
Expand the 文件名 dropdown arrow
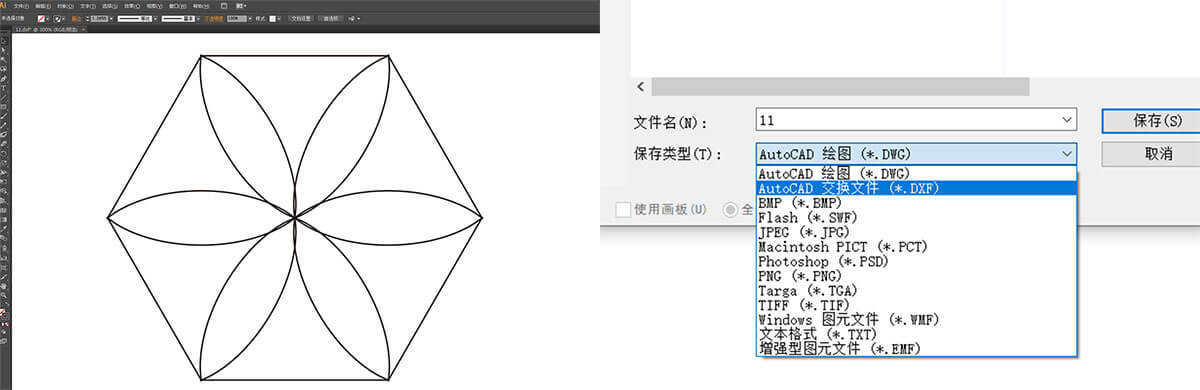pos(1067,121)
